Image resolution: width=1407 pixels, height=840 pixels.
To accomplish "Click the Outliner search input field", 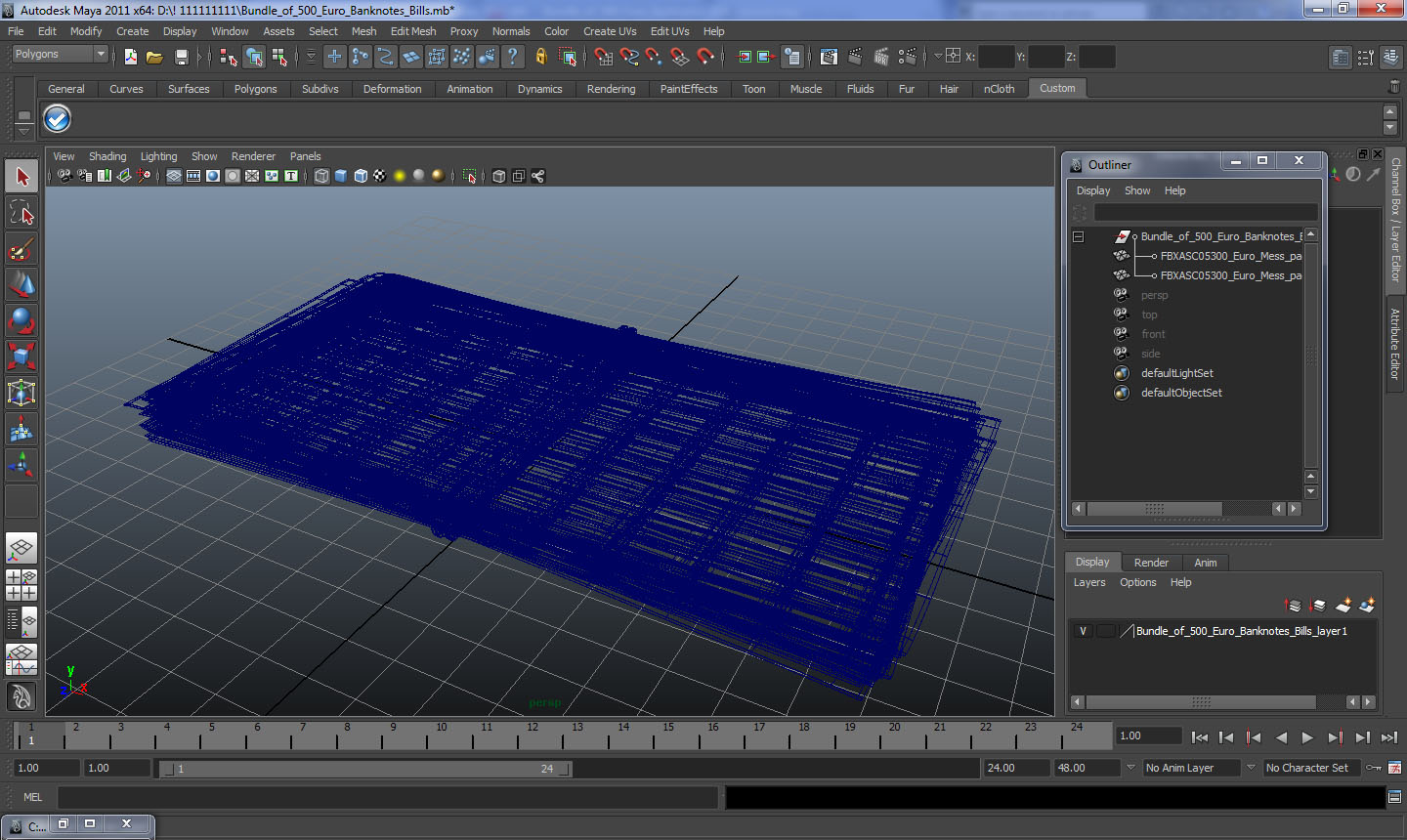I will click(1205, 212).
